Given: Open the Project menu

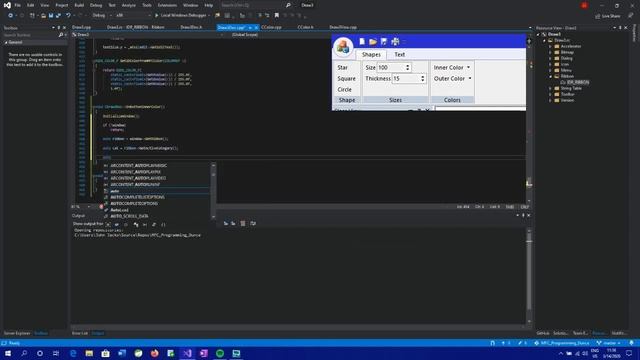Looking at the screenshot, I should click(62, 5).
